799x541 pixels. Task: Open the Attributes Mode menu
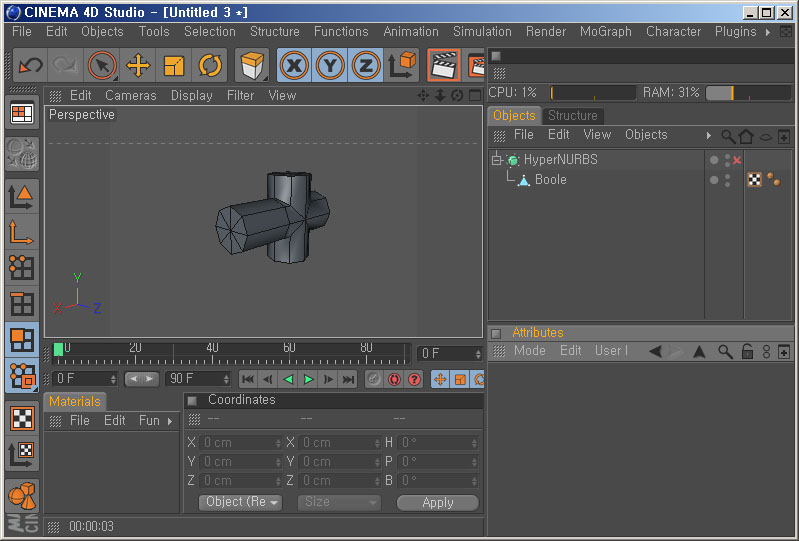click(x=529, y=351)
